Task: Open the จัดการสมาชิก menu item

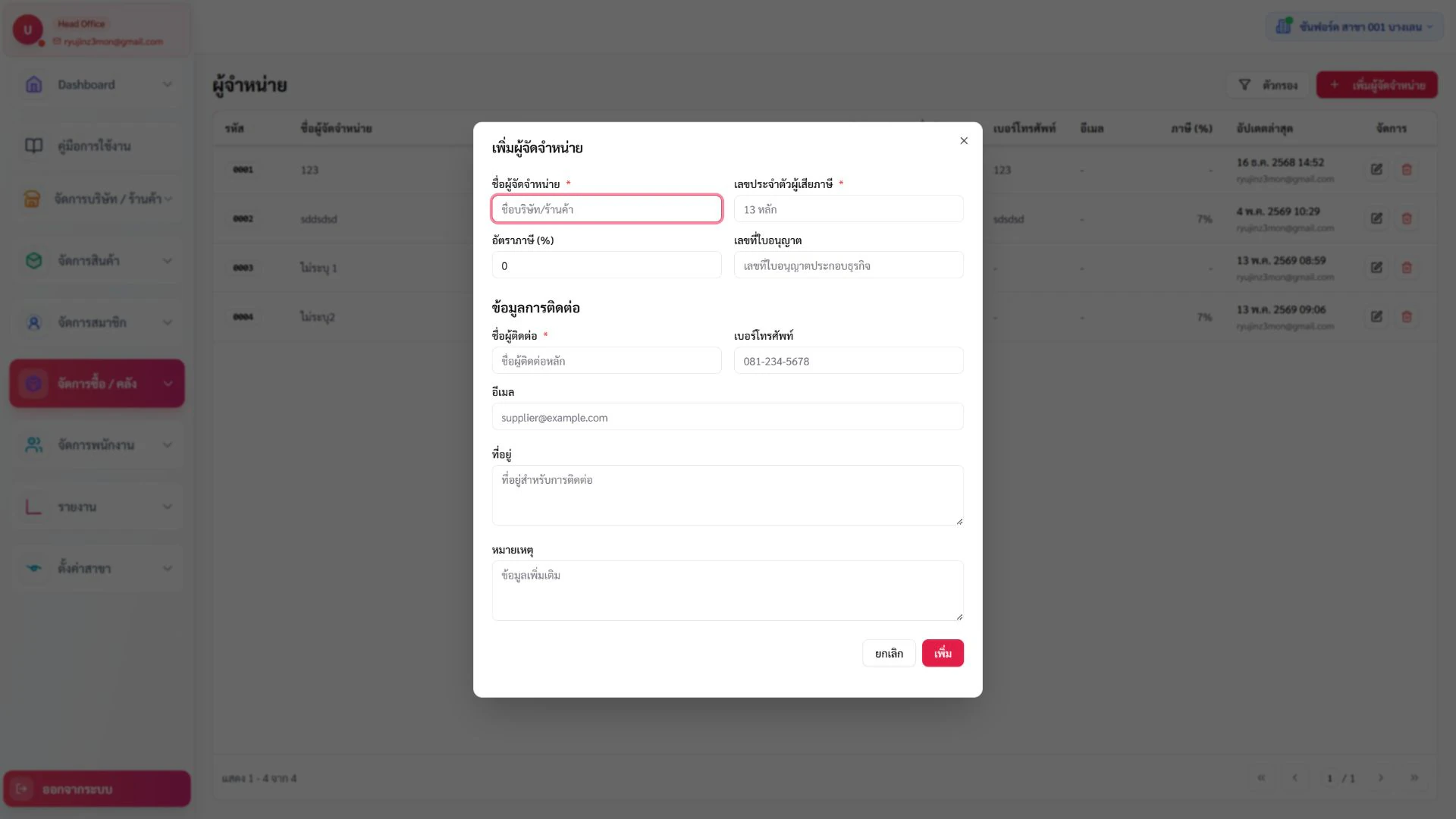Action: (x=96, y=322)
